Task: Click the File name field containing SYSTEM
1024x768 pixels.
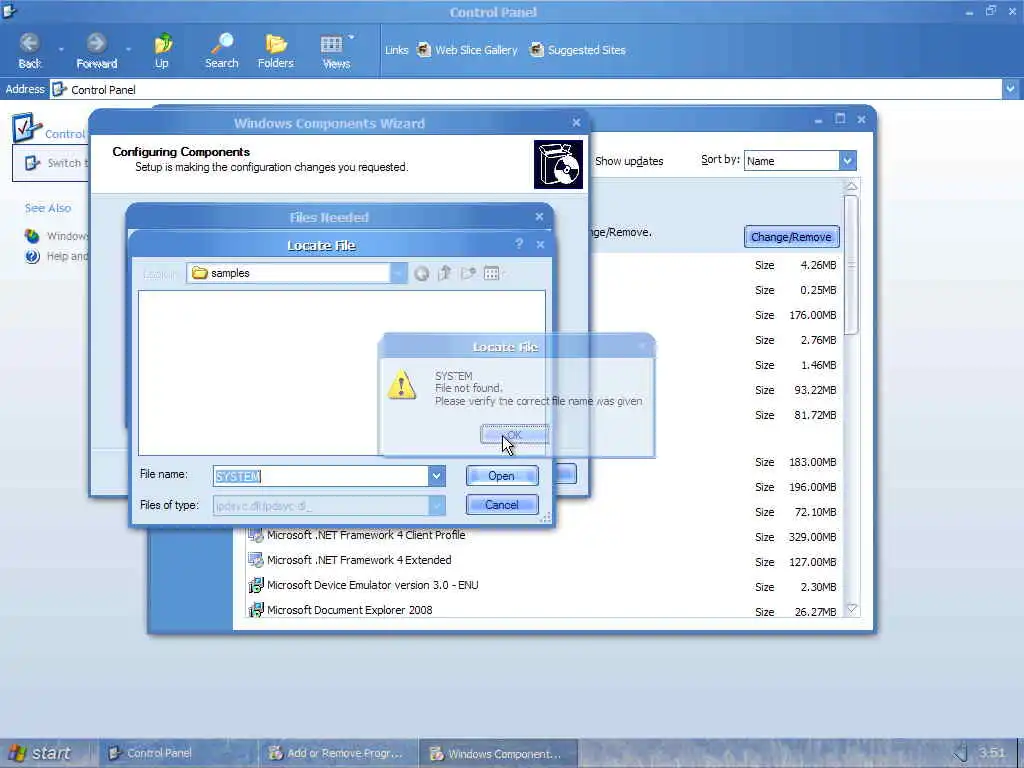Action: (321, 476)
